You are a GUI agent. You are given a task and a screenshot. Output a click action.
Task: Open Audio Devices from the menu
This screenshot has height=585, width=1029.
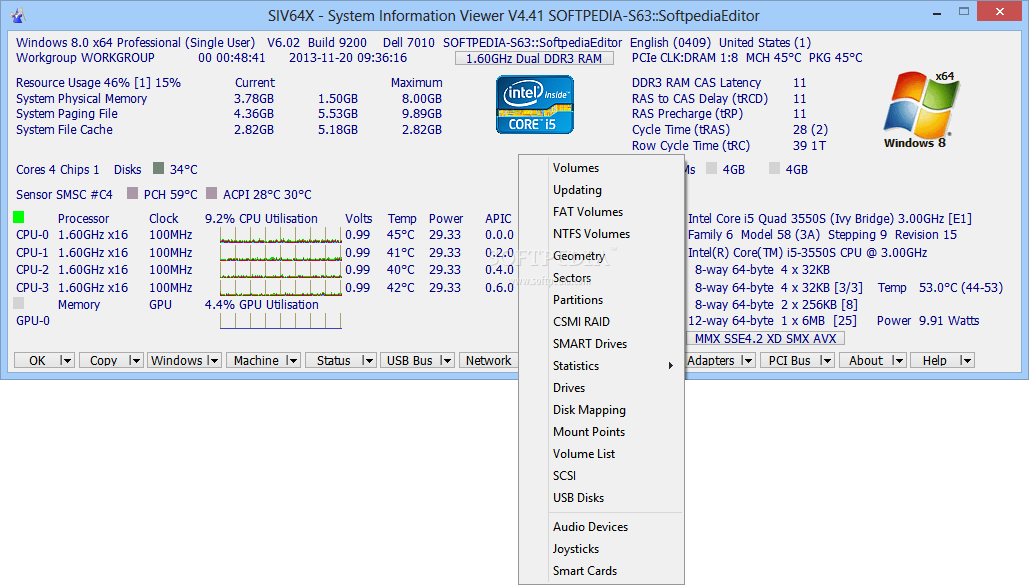[x=601, y=527]
